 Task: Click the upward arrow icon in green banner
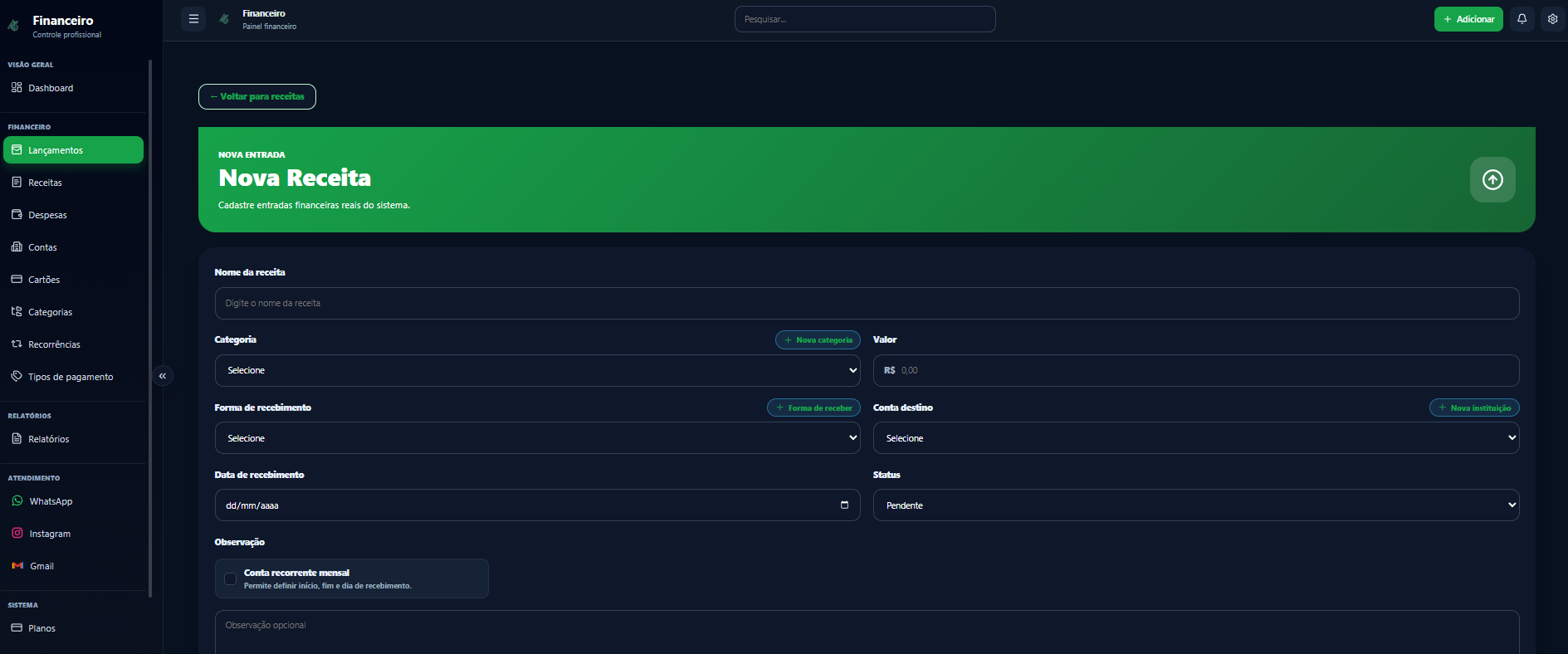1492,179
